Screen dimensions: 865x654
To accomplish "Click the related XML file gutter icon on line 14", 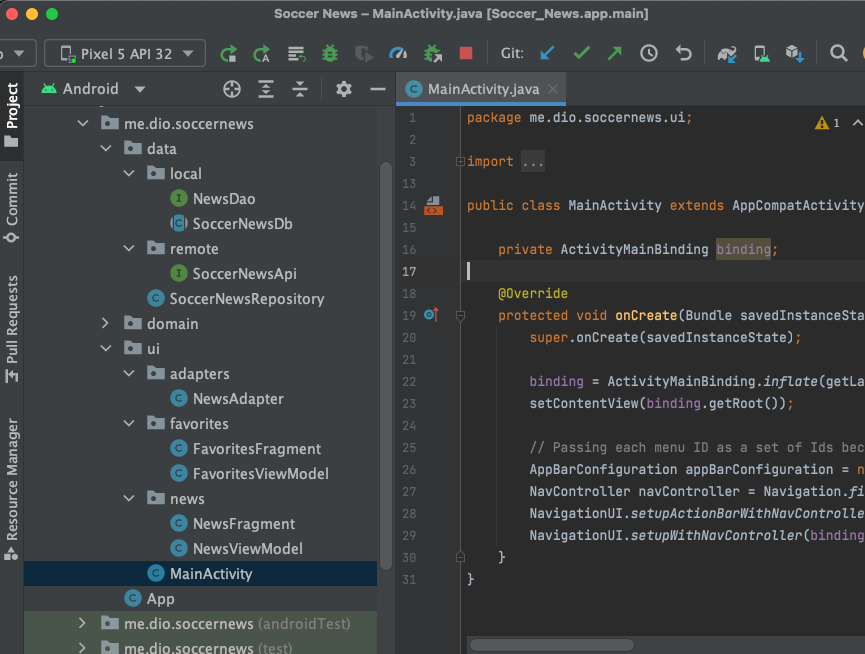I will click(x=433, y=206).
